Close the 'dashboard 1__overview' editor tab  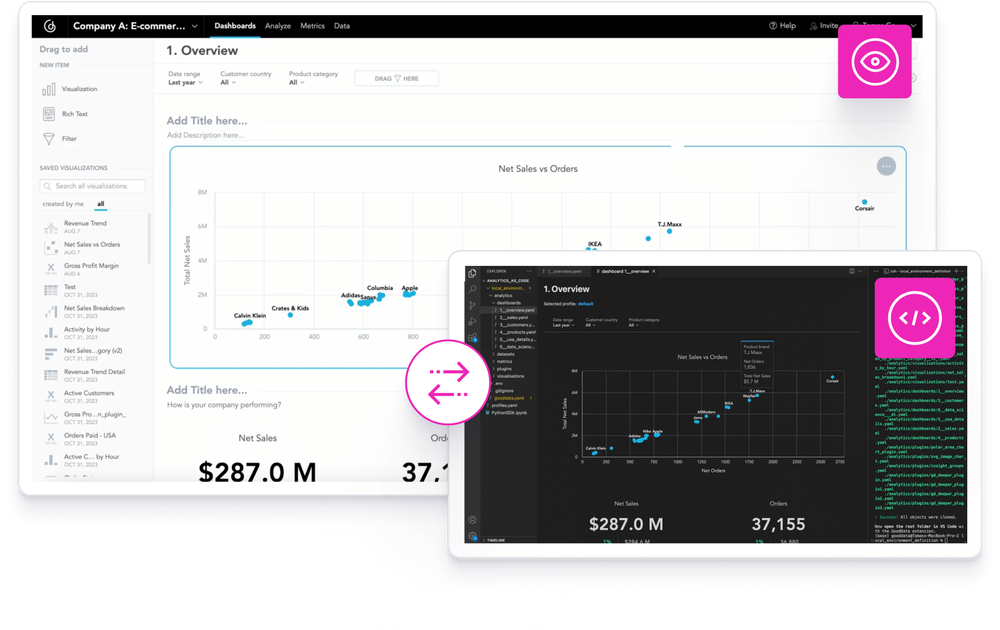654,272
